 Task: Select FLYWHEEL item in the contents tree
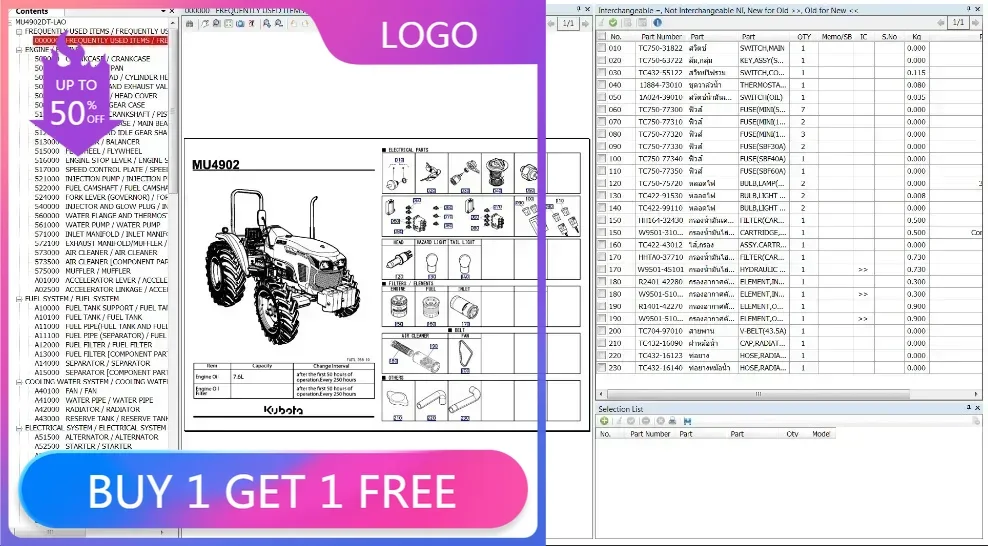[x=88, y=151]
